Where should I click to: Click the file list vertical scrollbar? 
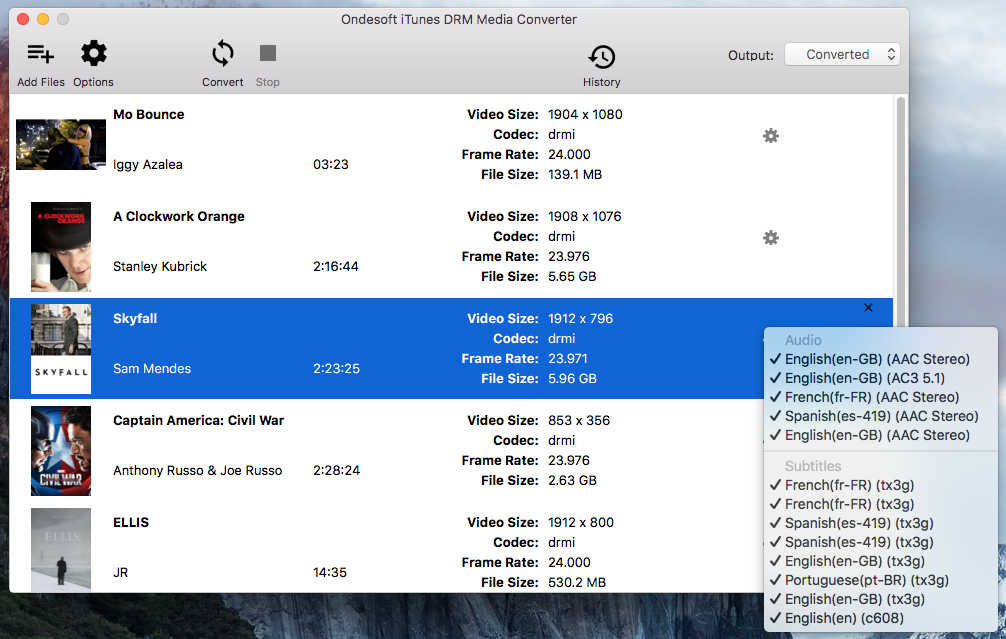(x=901, y=200)
